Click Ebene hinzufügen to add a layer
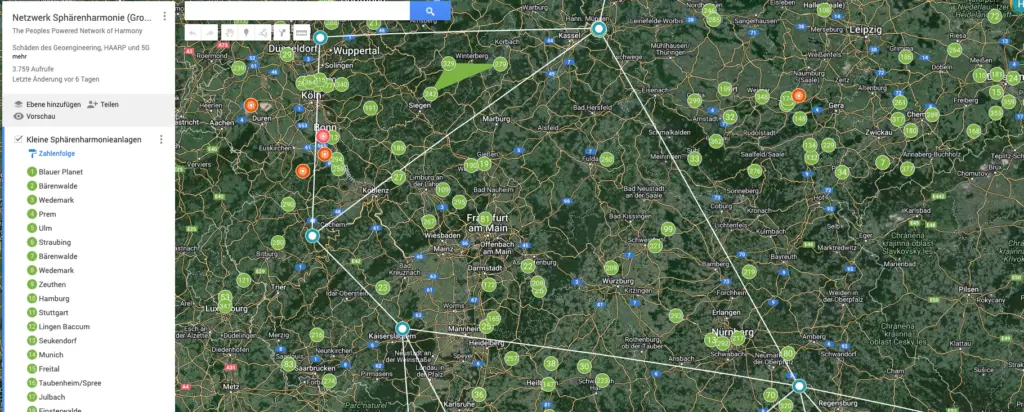 point(47,104)
